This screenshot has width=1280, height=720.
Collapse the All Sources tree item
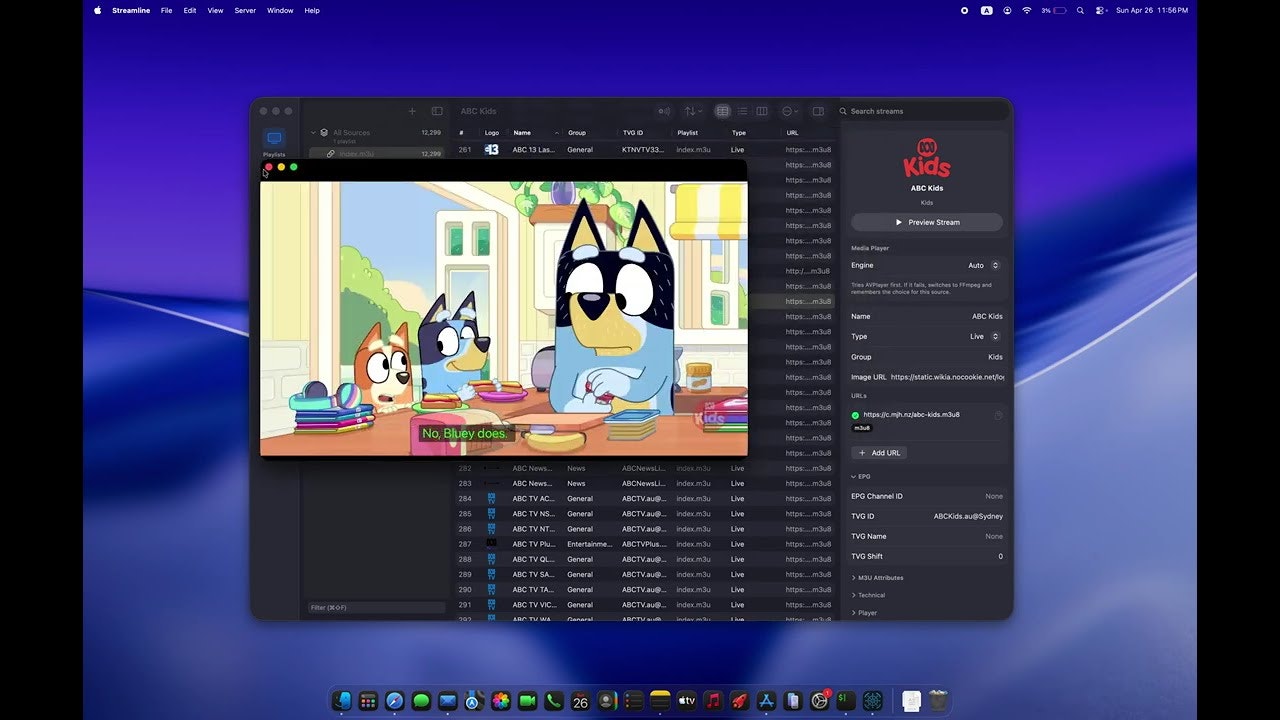point(313,132)
